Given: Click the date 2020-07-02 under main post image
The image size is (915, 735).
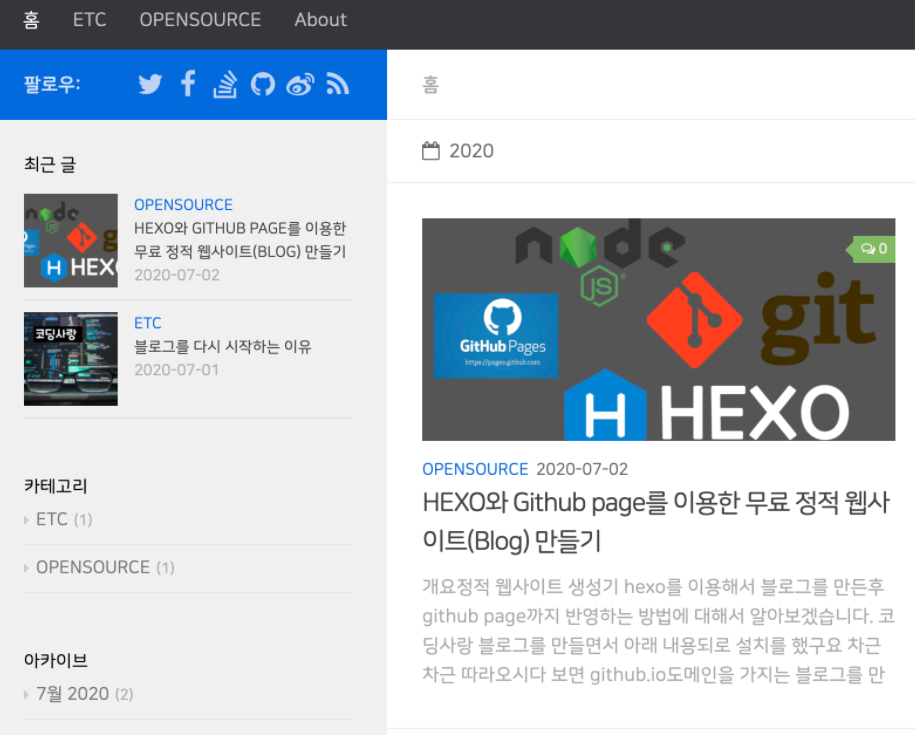Looking at the screenshot, I should (x=582, y=469).
